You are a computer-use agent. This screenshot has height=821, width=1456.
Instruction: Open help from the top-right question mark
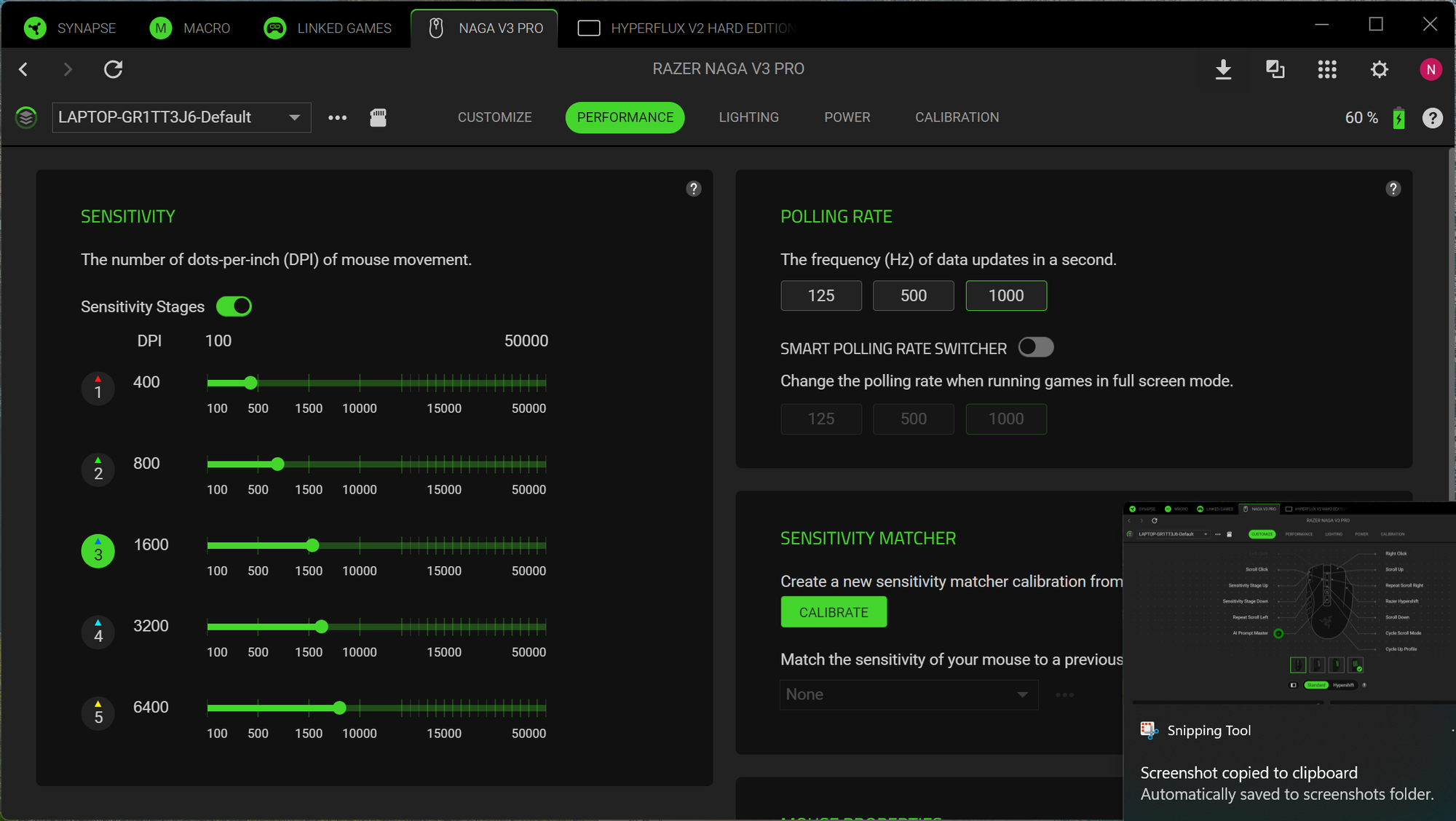(1432, 118)
